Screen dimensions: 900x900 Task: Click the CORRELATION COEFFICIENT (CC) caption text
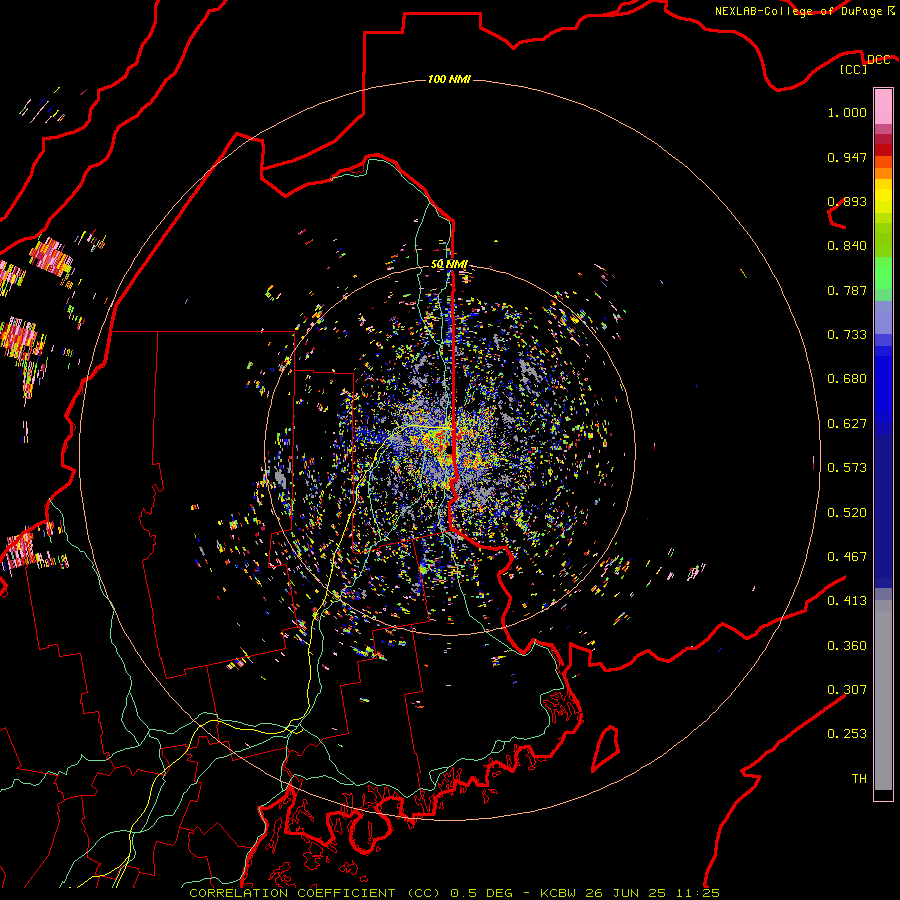[x=315, y=893]
